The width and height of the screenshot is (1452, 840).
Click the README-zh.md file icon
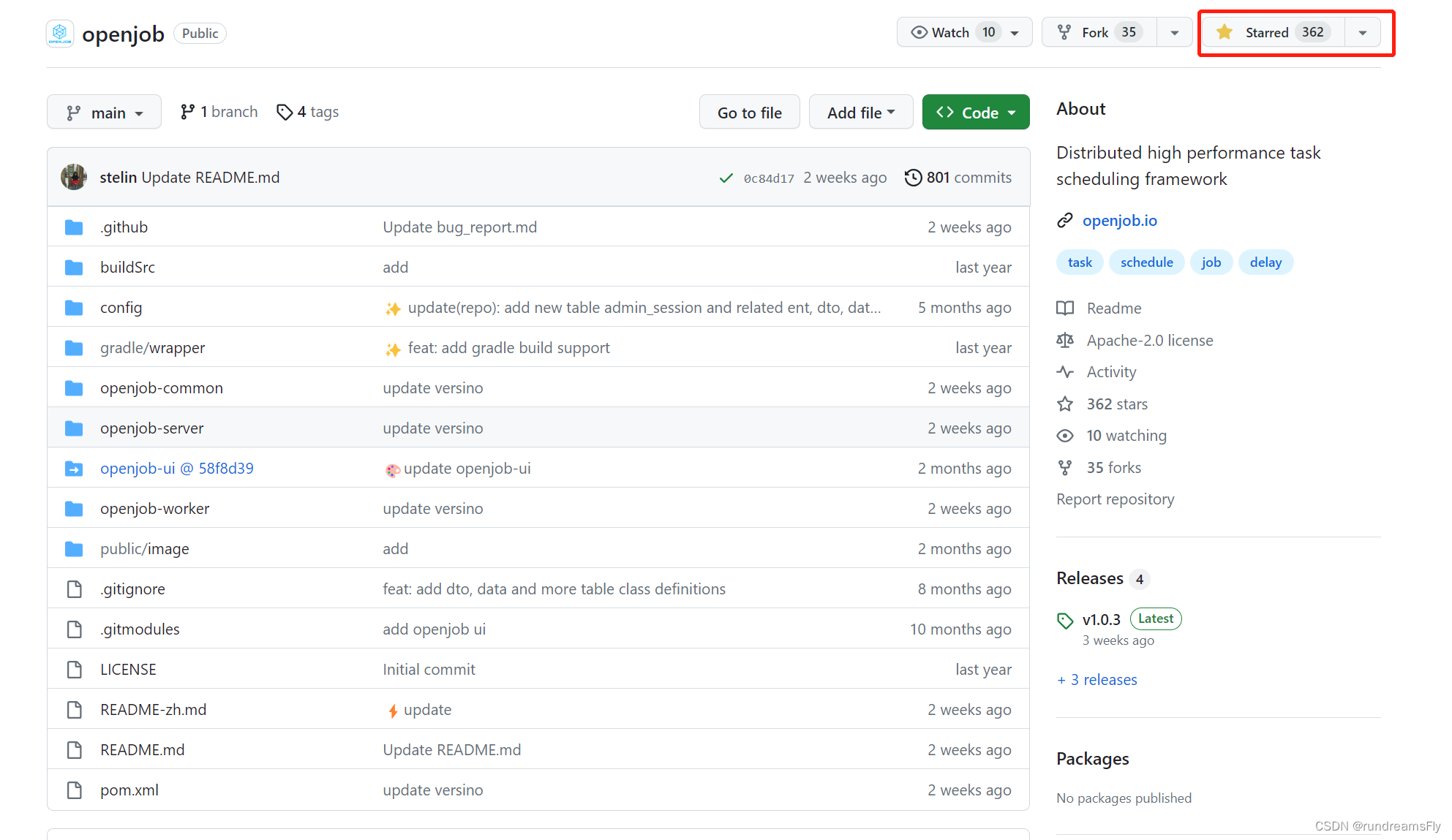click(x=74, y=710)
